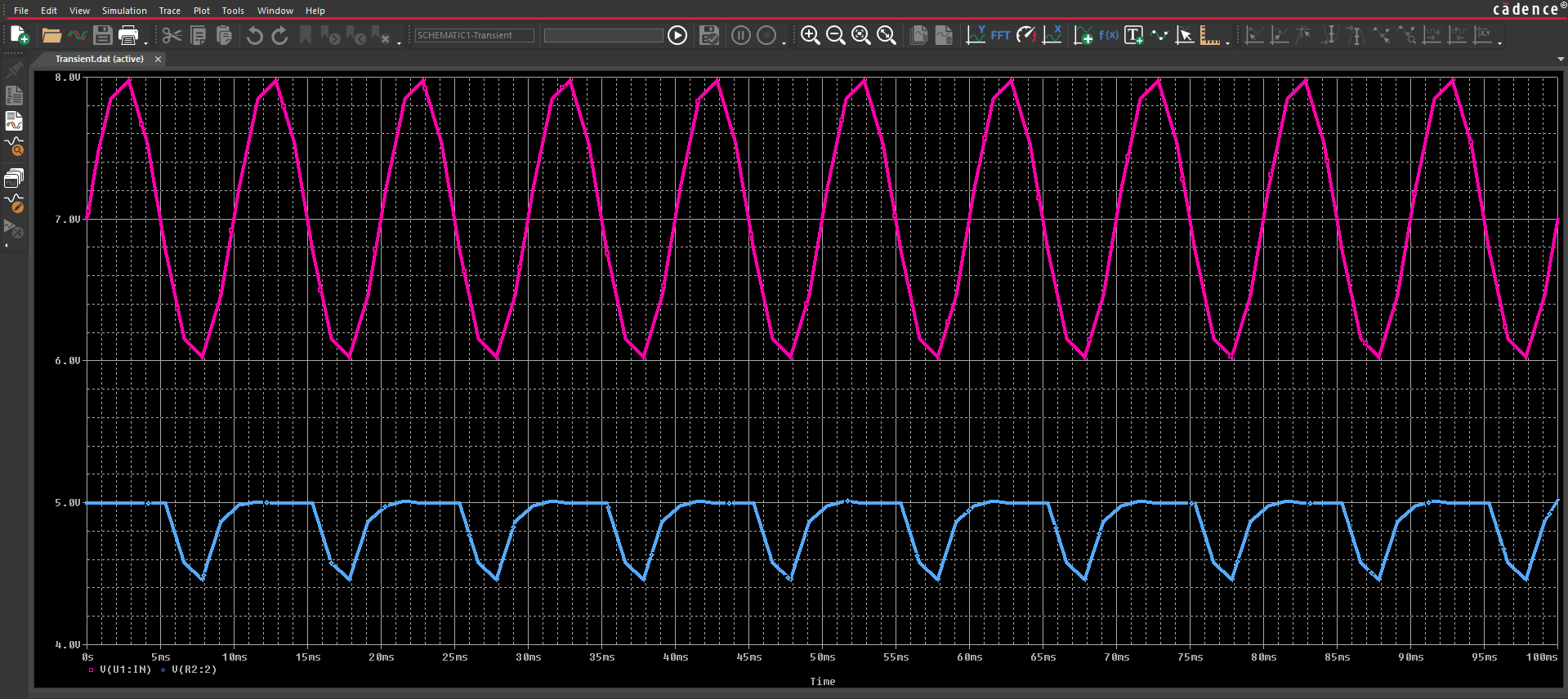The image size is (1568, 699).
Task: Add a text label to plot
Action: 1134,35
